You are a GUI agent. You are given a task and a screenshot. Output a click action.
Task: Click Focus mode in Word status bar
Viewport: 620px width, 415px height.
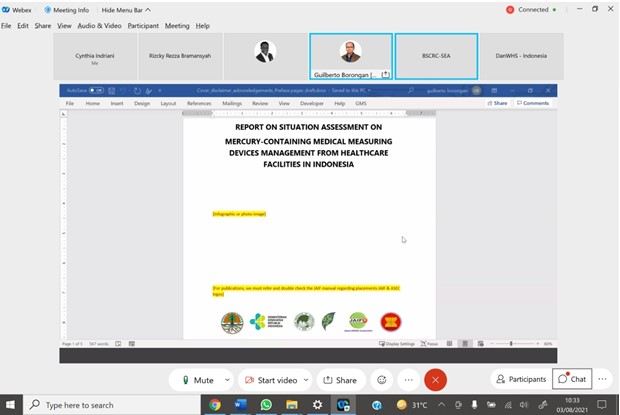429,344
